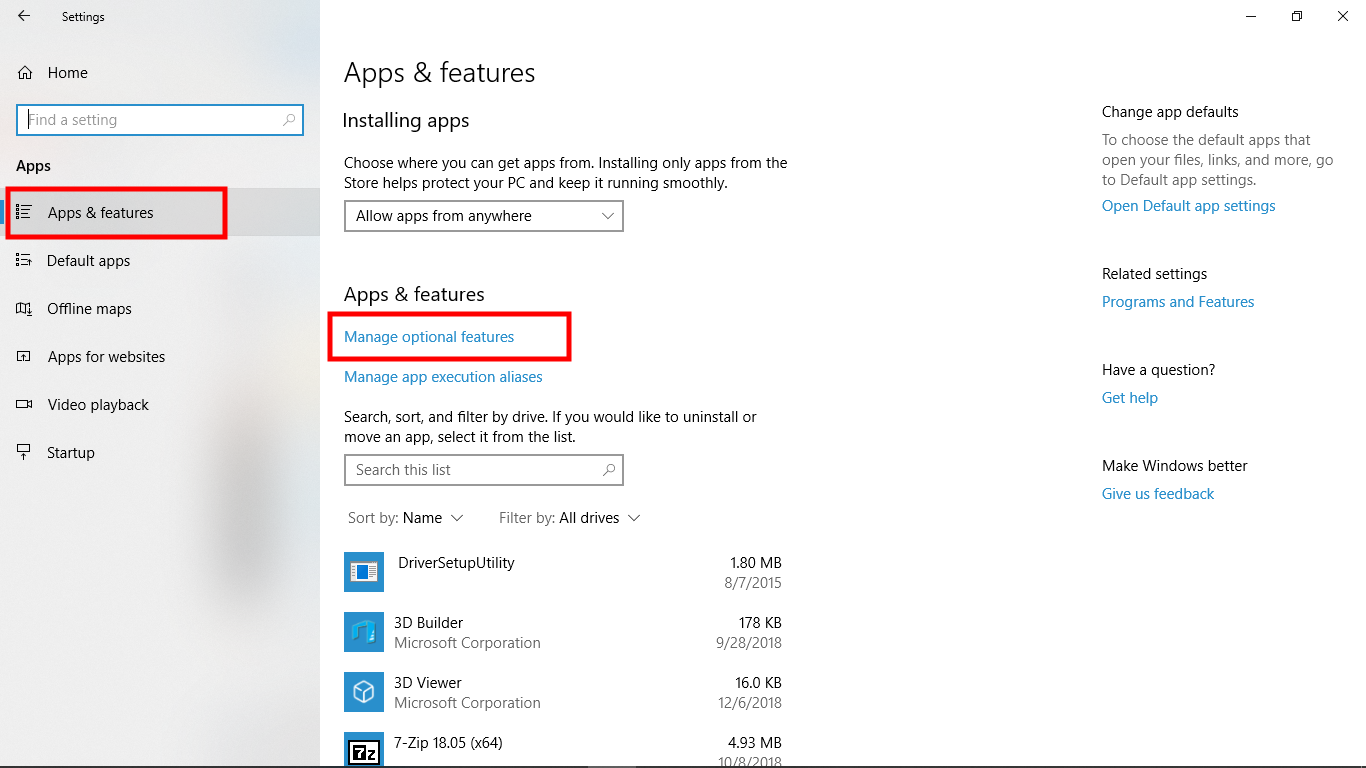Select Apps for websites in sidebar
This screenshot has height=768, width=1366.
160,356
